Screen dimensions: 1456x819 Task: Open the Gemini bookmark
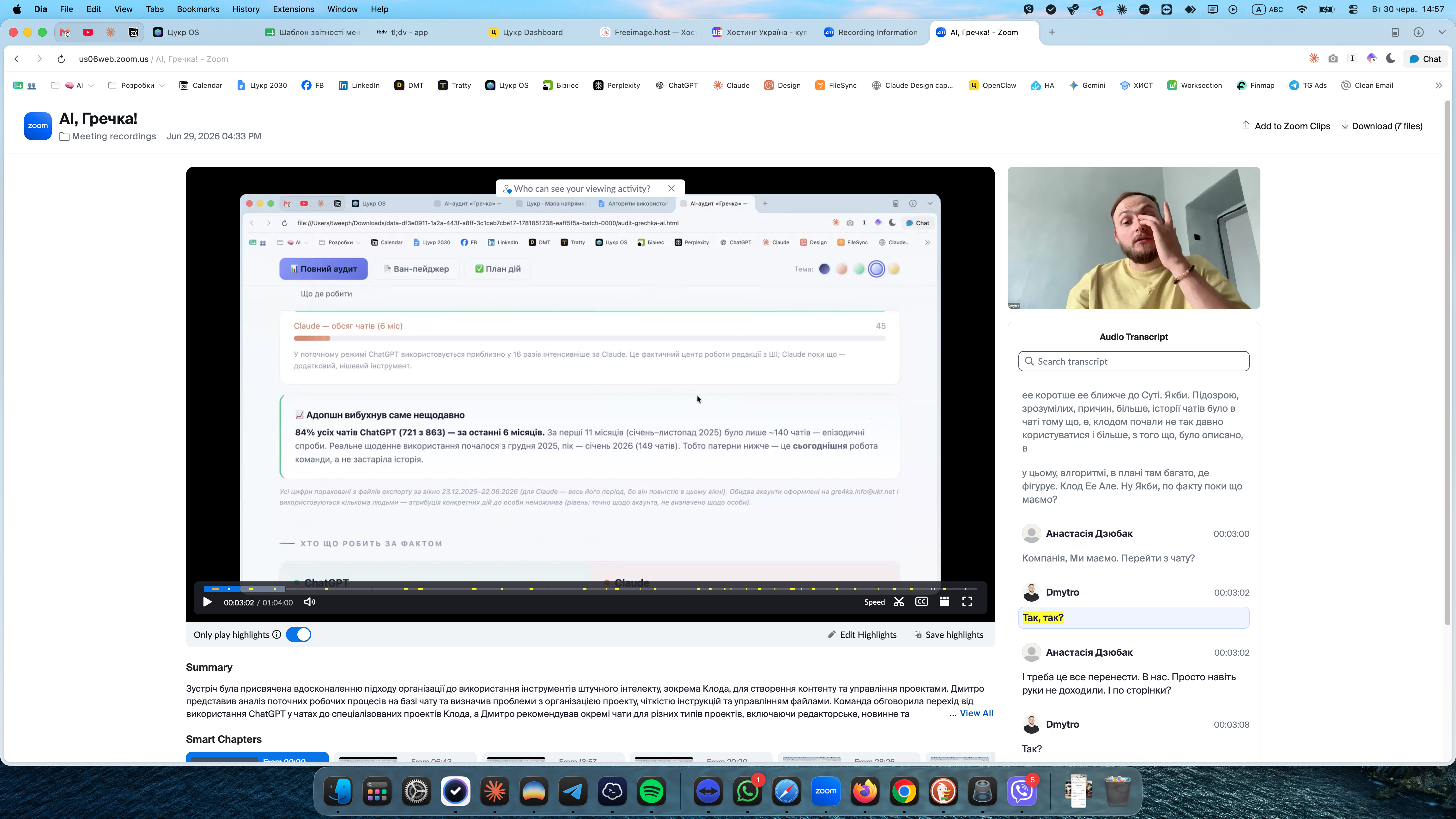click(1087, 85)
